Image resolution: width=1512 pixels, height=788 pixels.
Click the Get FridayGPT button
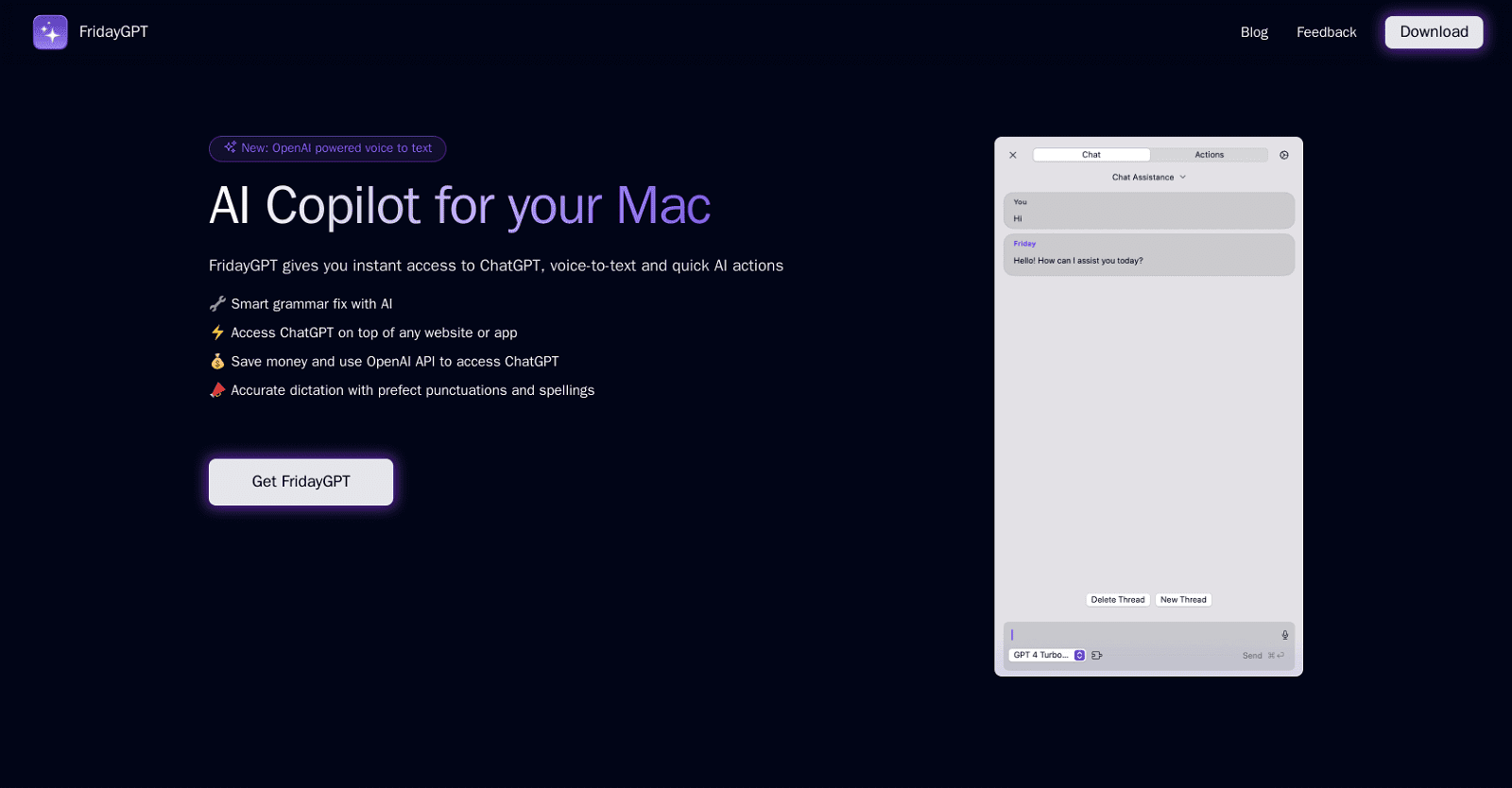pos(301,482)
